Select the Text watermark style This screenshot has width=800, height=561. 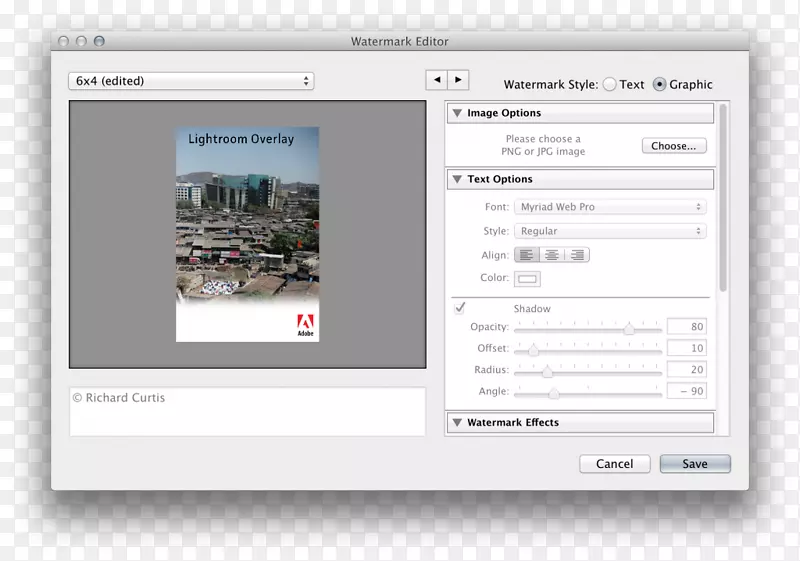(610, 85)
